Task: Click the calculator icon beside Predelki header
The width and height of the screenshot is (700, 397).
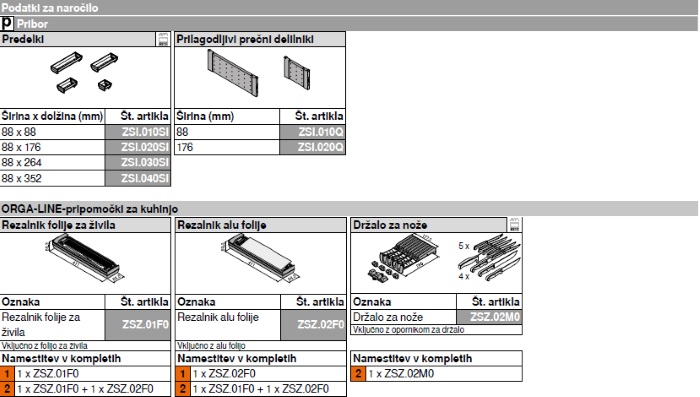Action: [x=163, y=39]
